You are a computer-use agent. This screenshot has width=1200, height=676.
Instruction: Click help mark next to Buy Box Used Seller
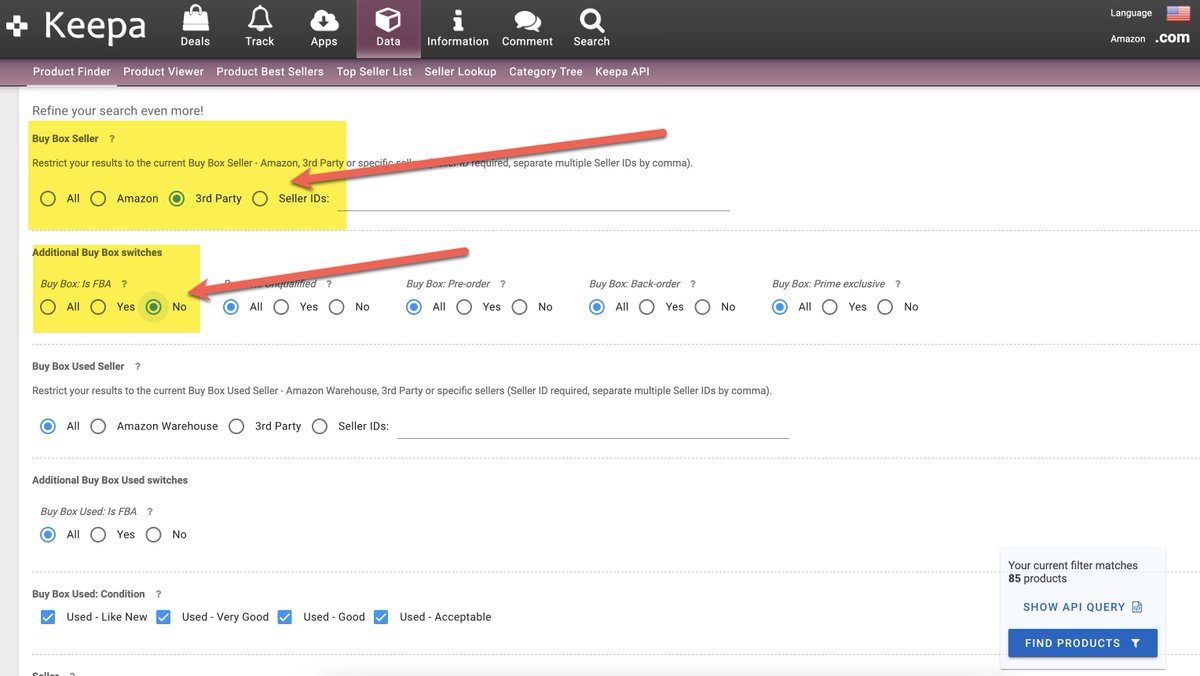pyautogui.click(x=137, y=367)
